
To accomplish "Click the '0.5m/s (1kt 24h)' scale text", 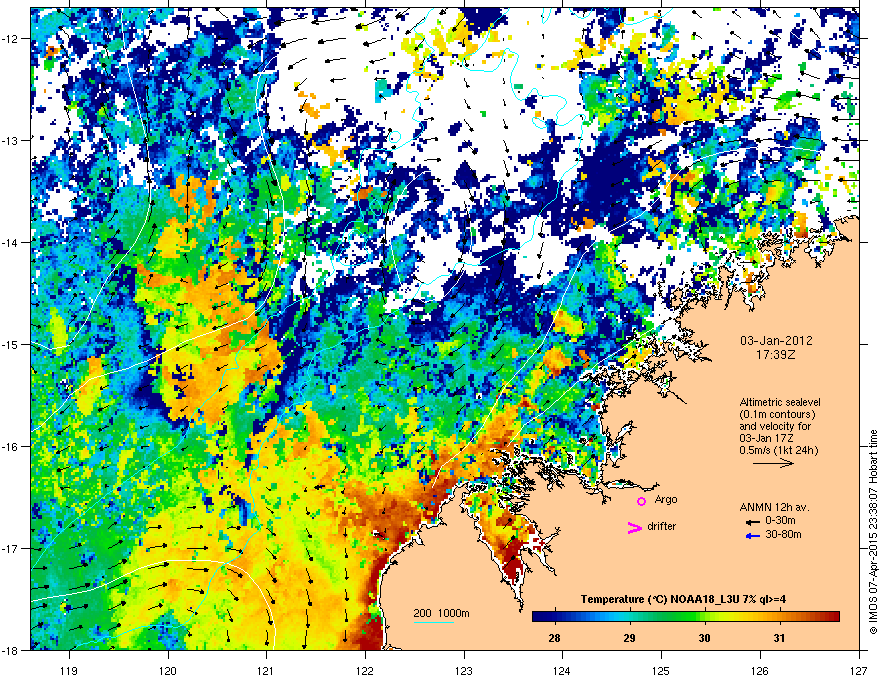I will (779, 450).
